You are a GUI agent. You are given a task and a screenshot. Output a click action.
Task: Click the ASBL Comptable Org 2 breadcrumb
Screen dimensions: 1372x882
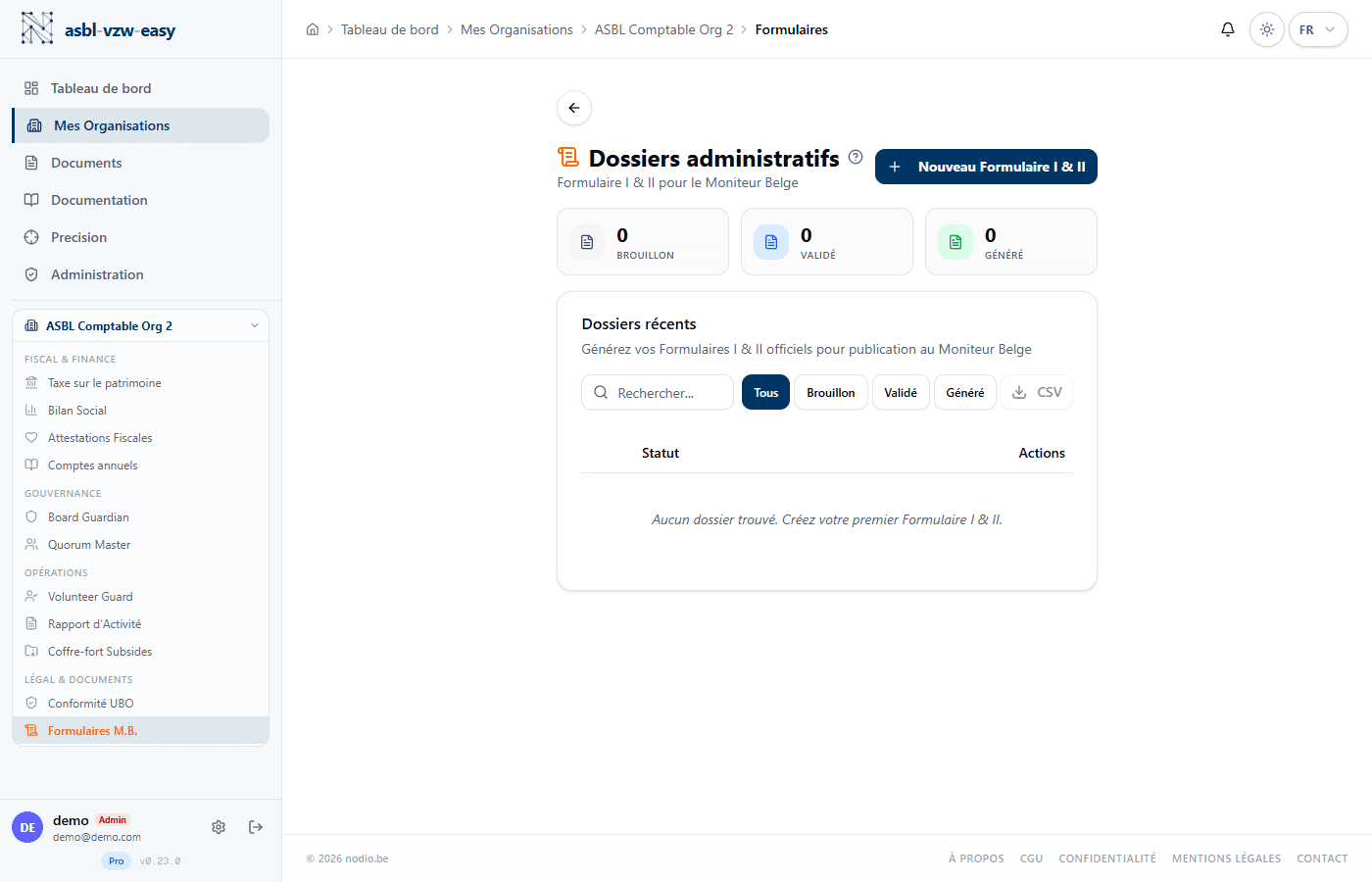pyautogui.click(x=664, y=29)
